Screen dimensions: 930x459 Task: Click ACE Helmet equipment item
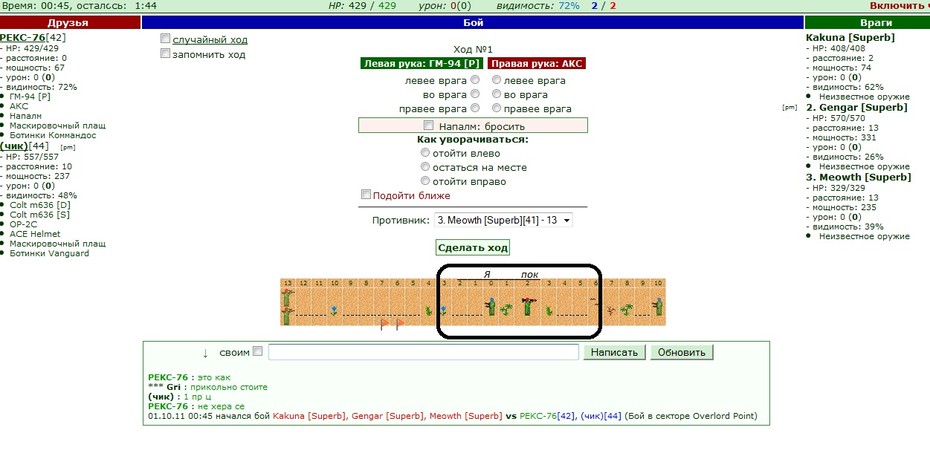tap(35, 234)
